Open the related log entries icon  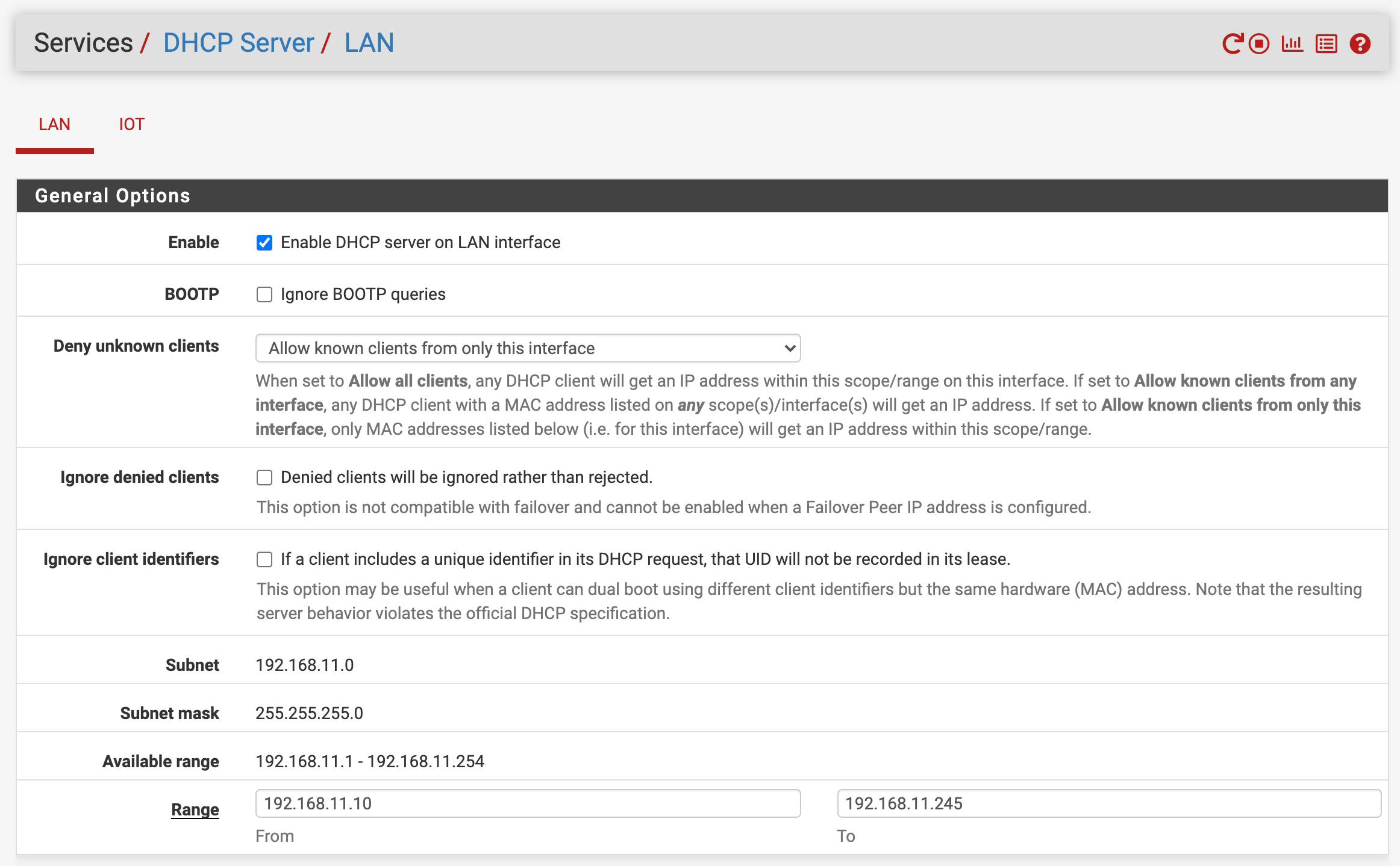pyautogui.click(x=1326, y=44)
